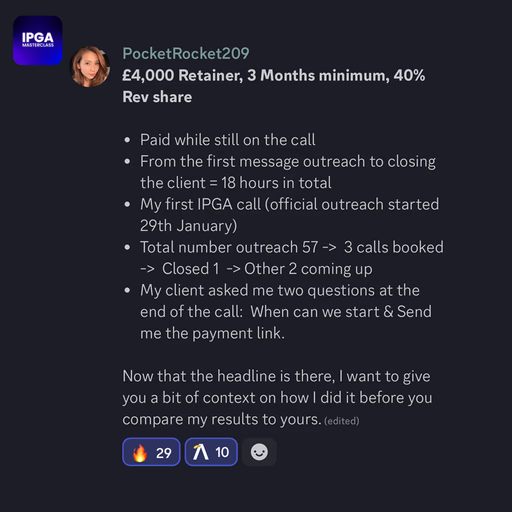The width and height of the screenshot is (512, 512).
Task: Click the 'Now that the headline' paragraph
Action: pos(277,398)
